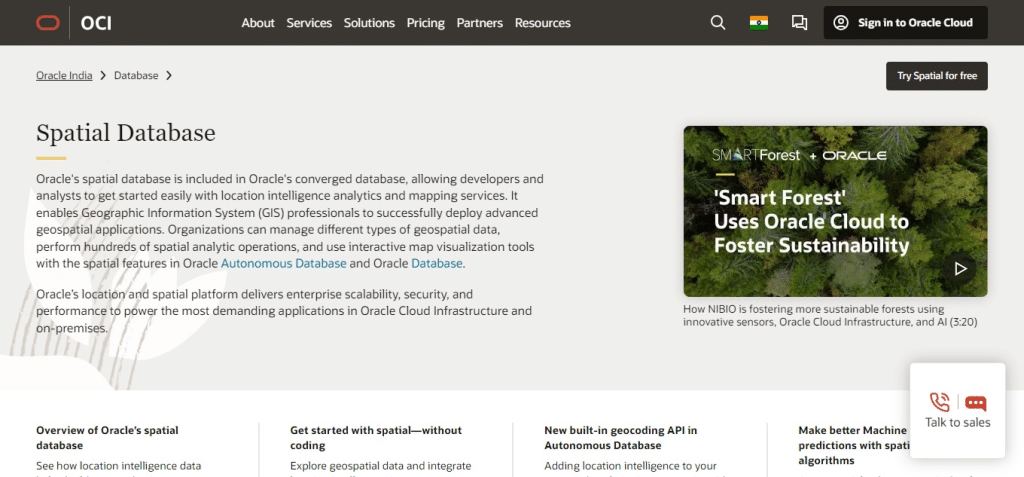Open the chat bubbles icon in header
This screenshot has height=477, width=1024.
pos(799,23)
